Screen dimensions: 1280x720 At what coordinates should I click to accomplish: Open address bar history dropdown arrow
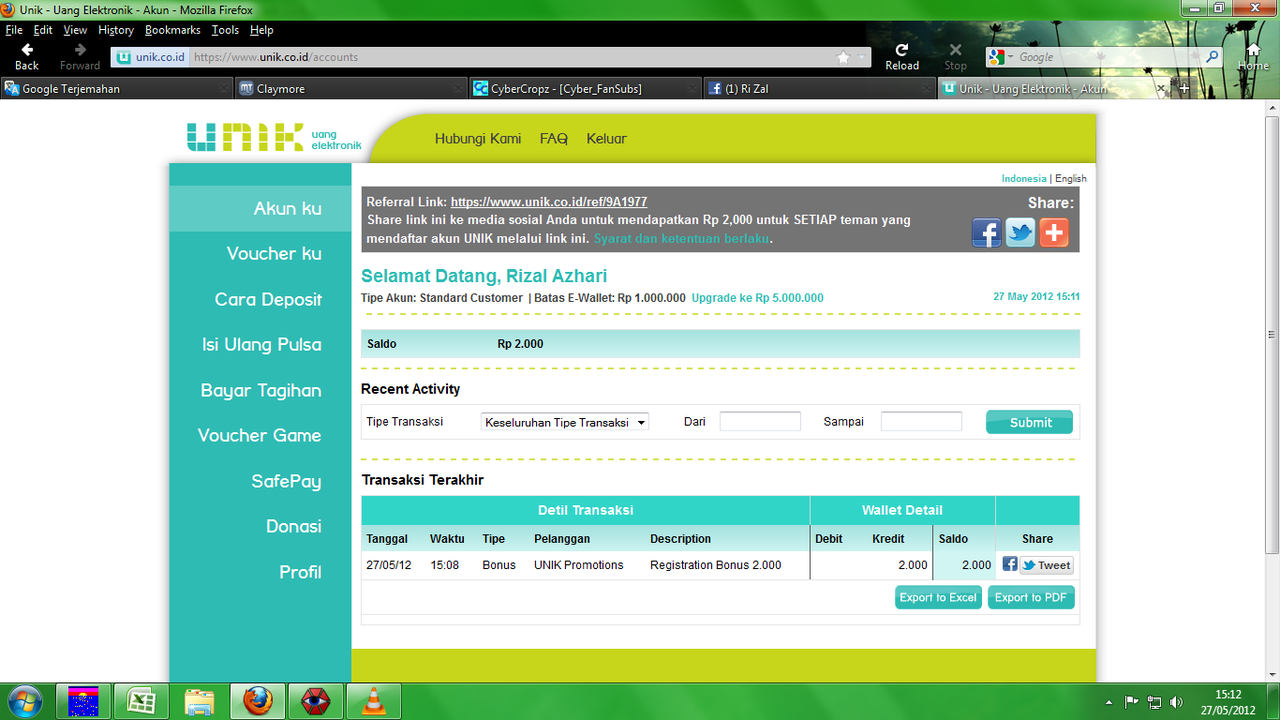[x=861, y=57]
